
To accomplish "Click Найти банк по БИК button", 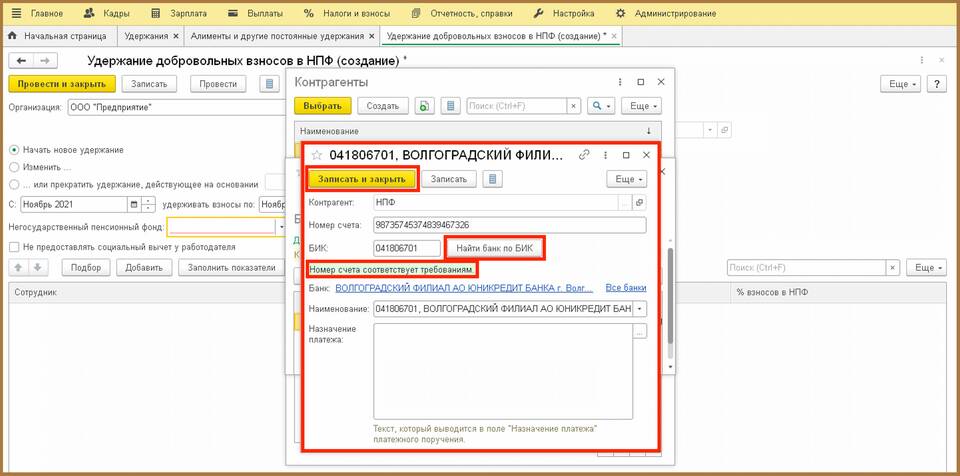I will click(x=495, y=248).
